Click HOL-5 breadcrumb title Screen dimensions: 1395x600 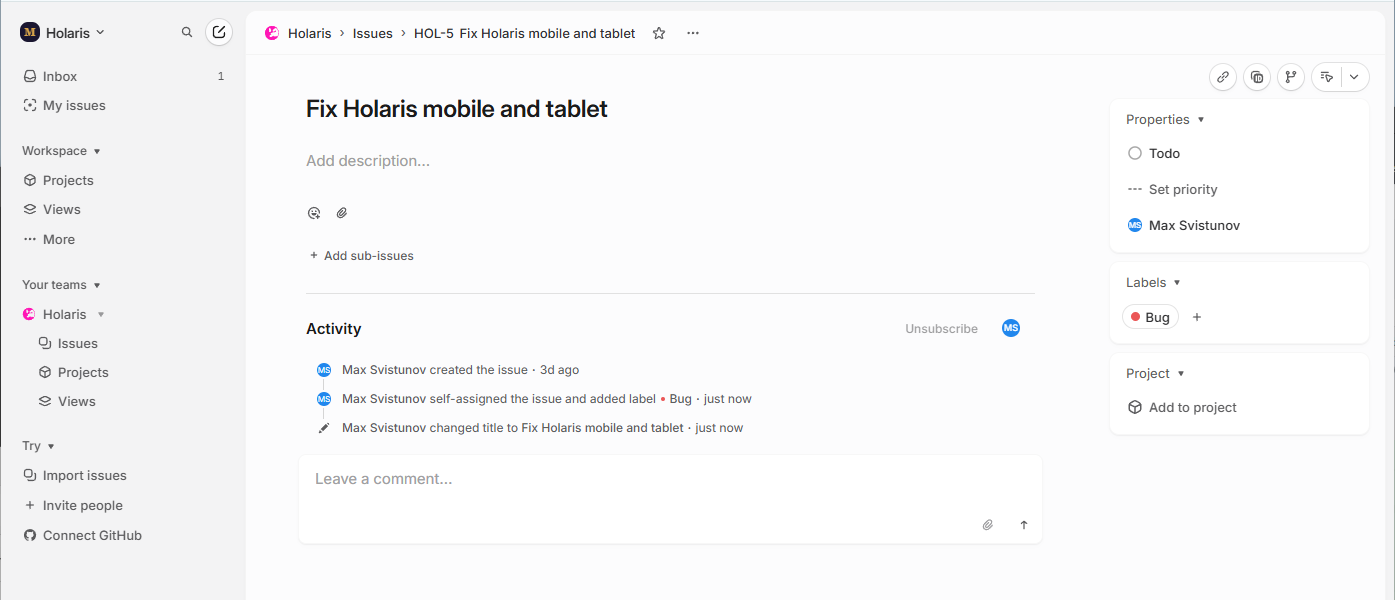[x=525, y=33]
